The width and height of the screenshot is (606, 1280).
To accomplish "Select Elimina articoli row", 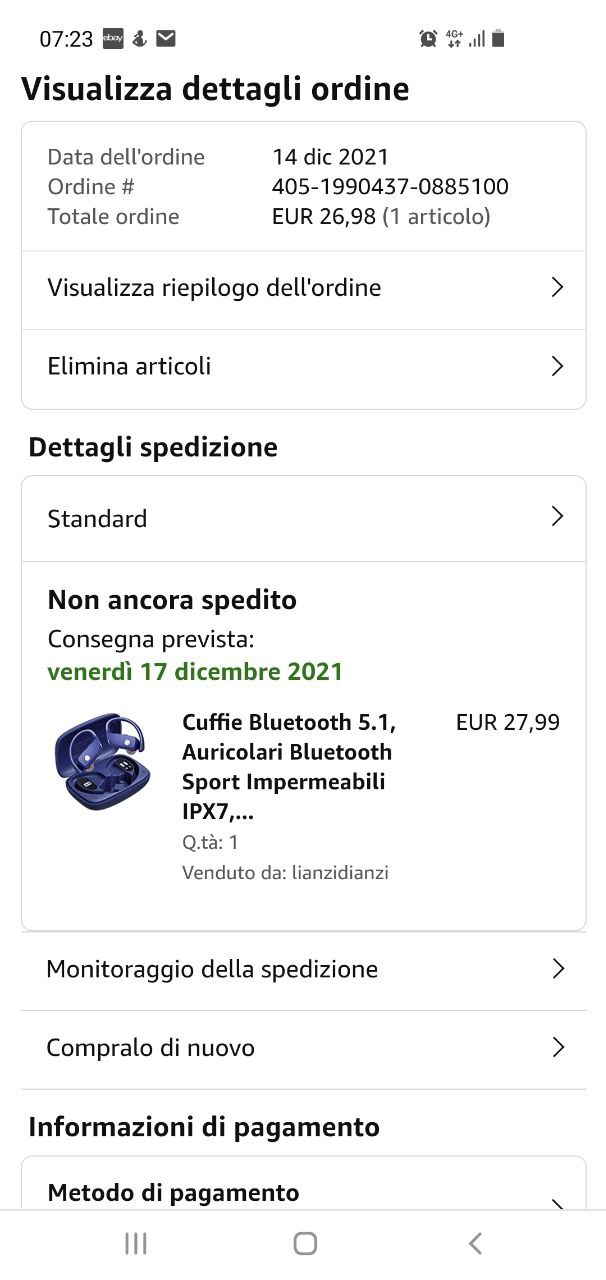I will pos(130,366).
